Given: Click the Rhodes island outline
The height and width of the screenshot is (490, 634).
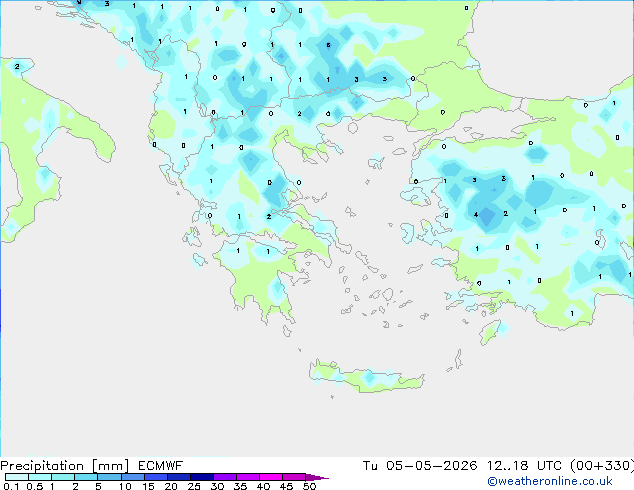Looking at the screenshot, I should (490, 332).
